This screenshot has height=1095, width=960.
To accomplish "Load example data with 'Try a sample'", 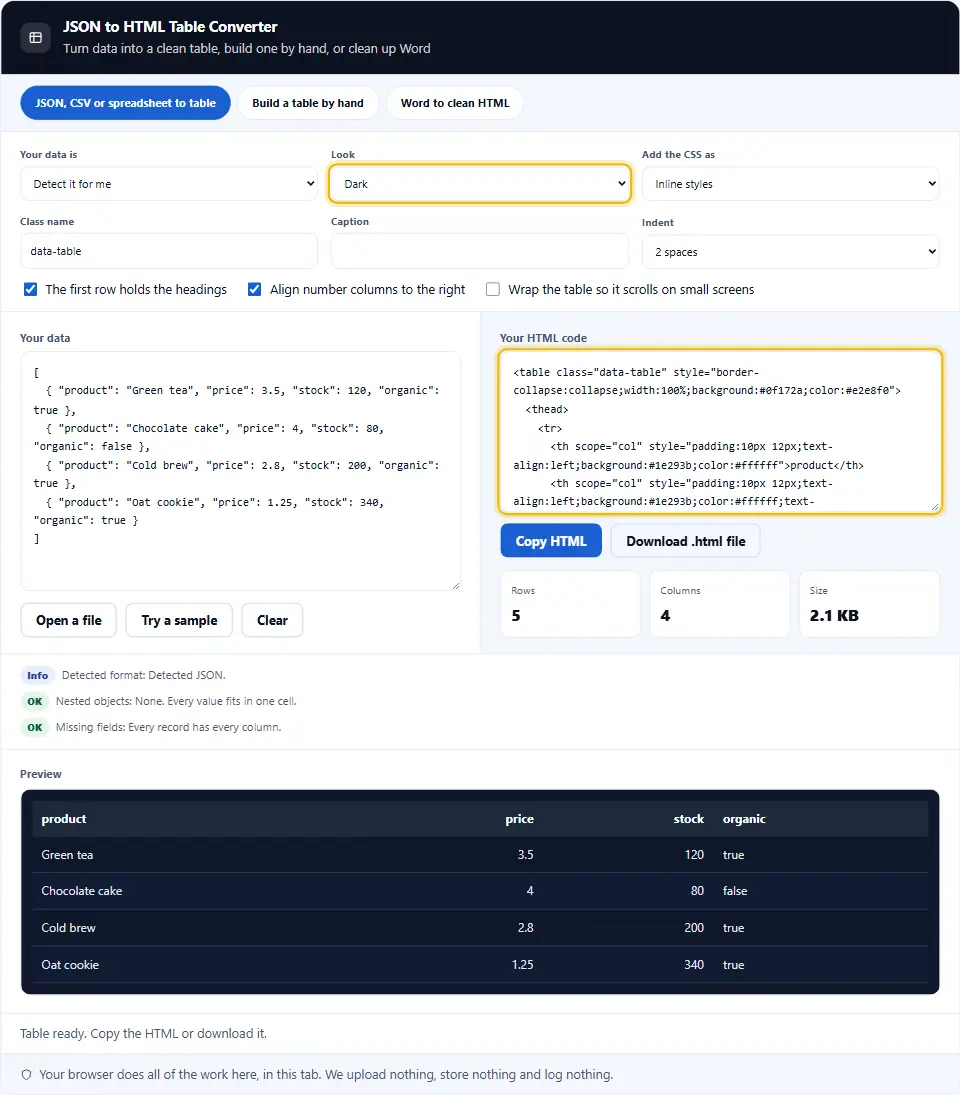I will click(179, 620).
